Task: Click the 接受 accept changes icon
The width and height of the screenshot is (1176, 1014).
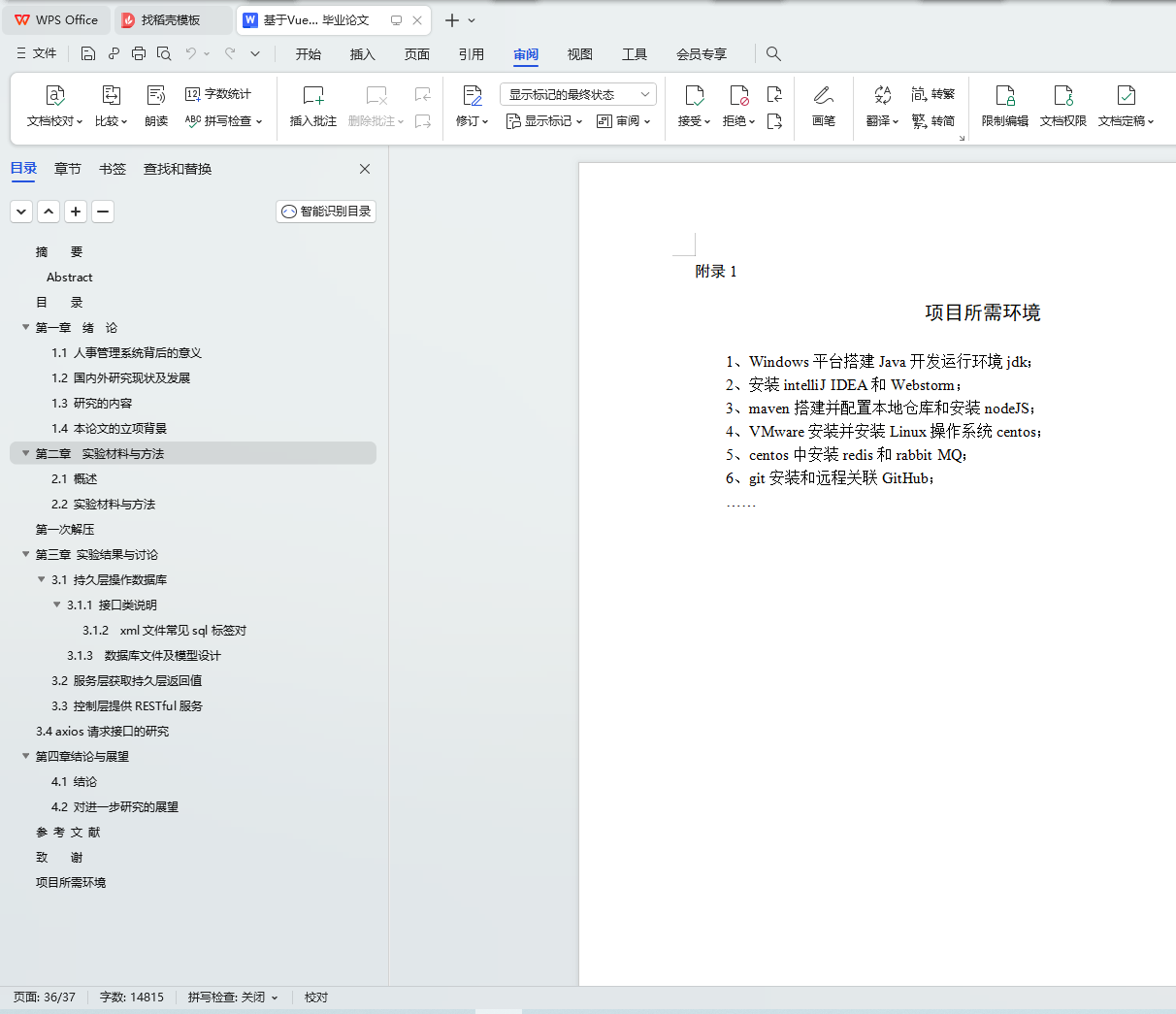Action: pos(695,95)
